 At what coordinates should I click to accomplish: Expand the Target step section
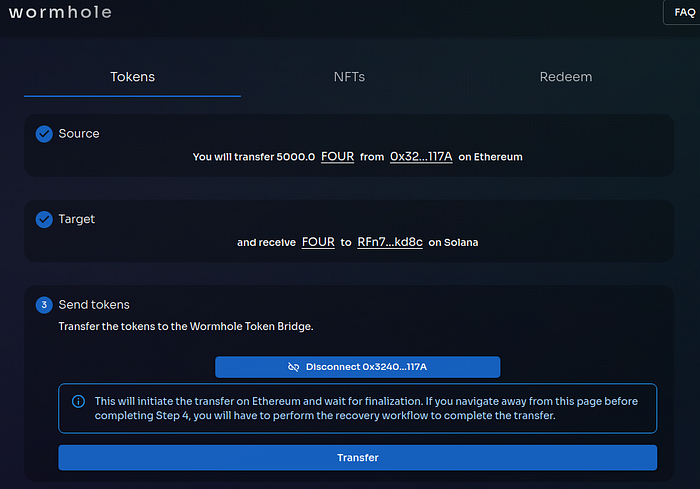coord(77,219)
